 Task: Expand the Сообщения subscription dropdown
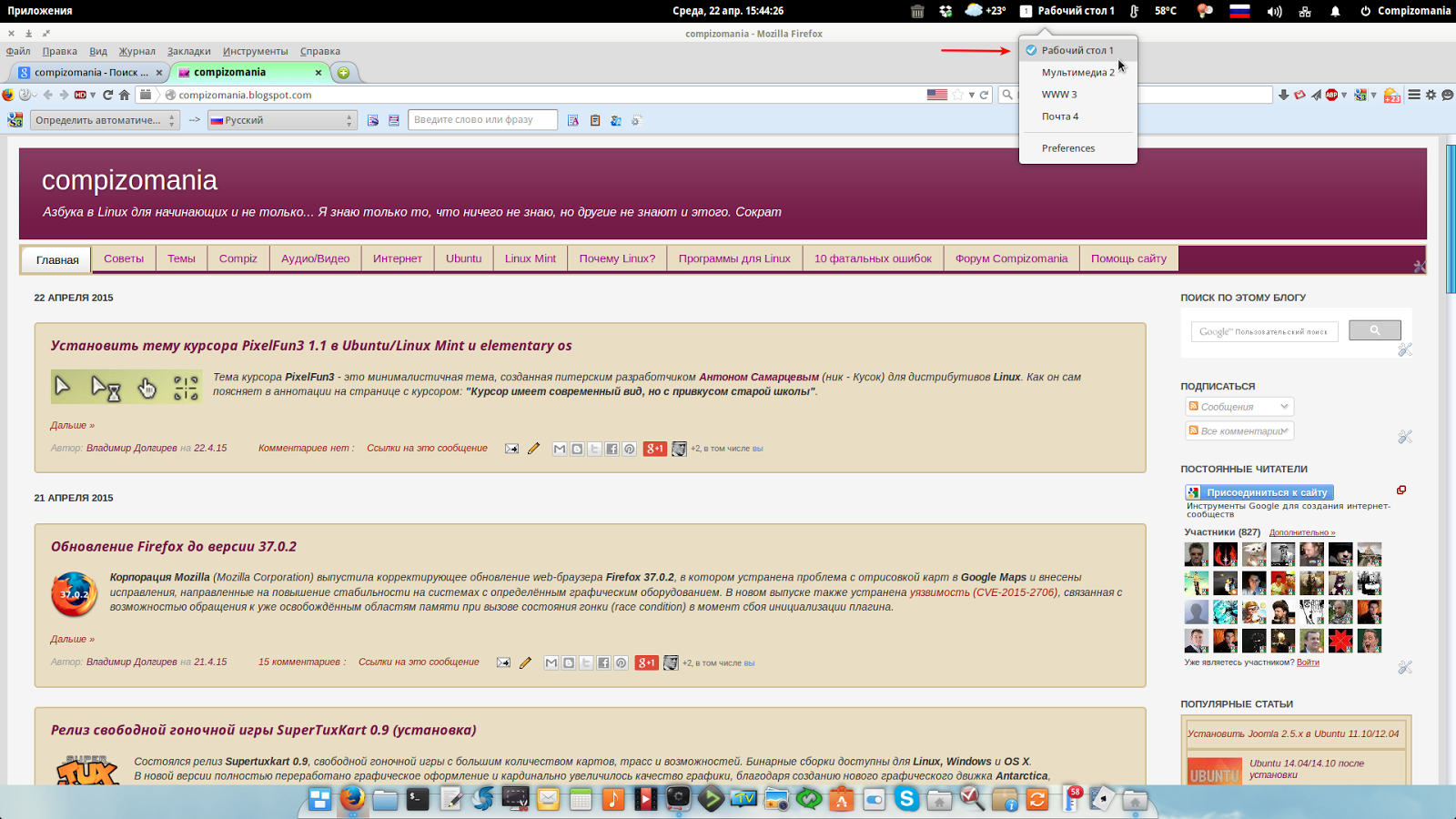click(x=1239, y=407)
